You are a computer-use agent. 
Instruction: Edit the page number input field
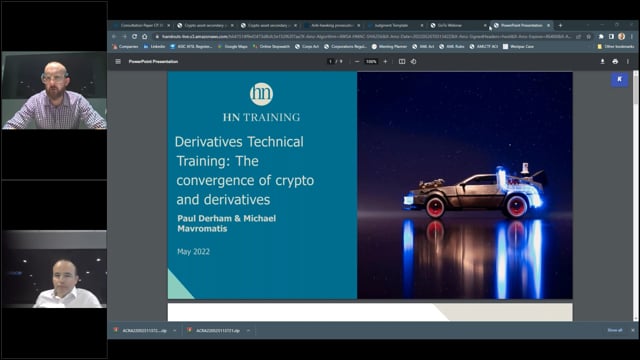330,62
